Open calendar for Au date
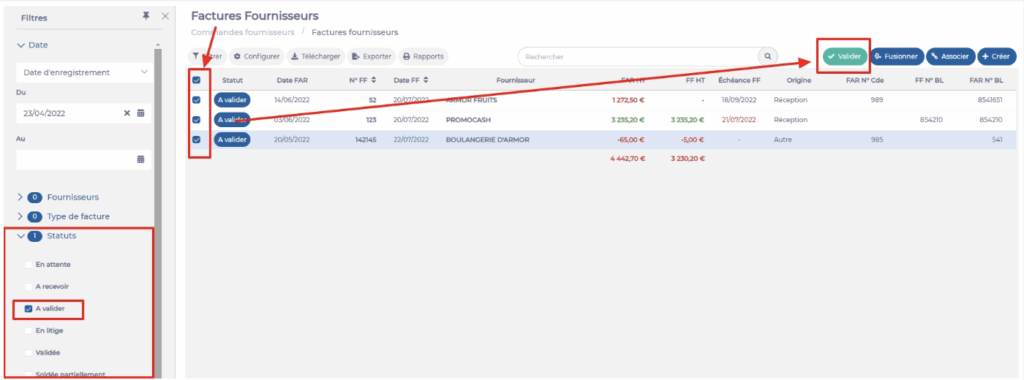1024x380 pixels. [x=140, y=159]
